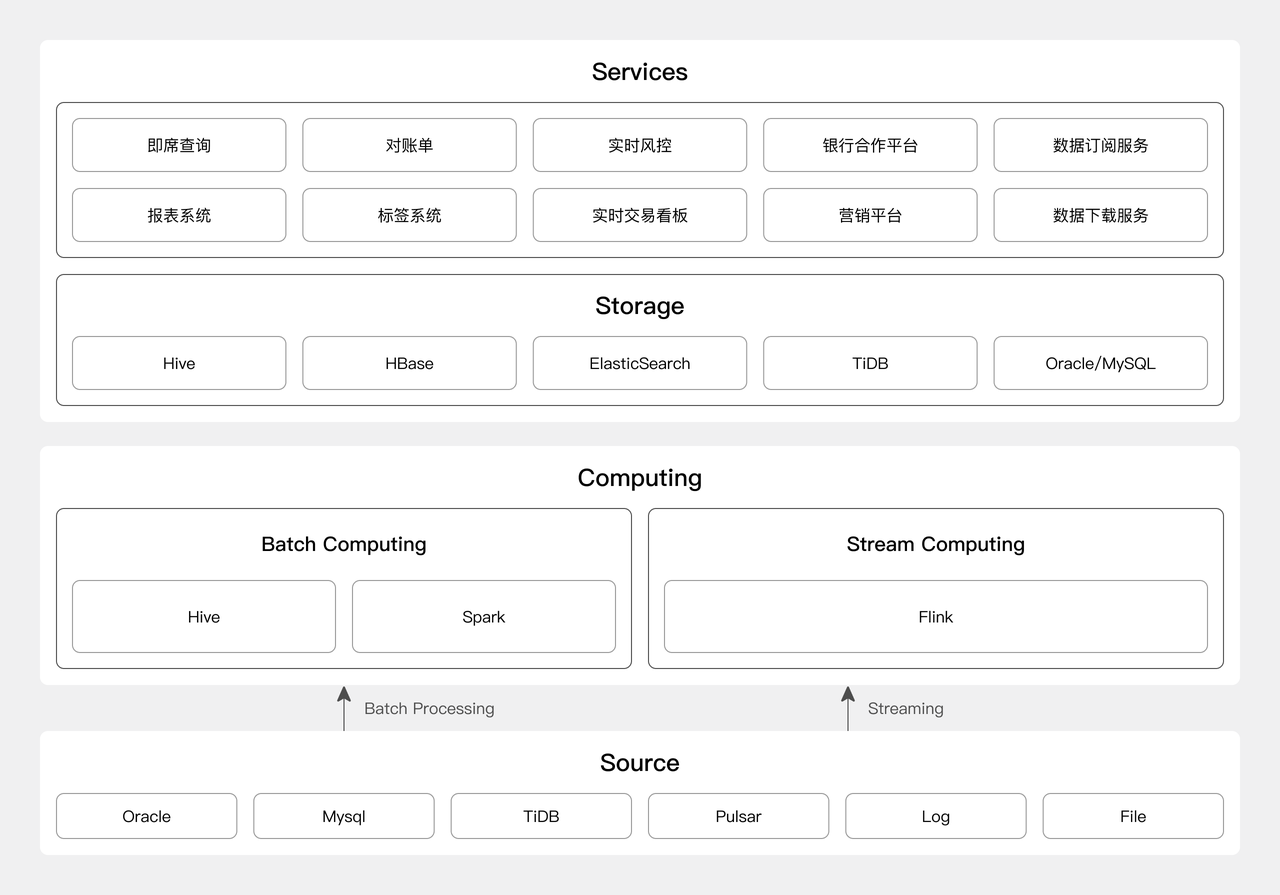Click the HBase storage box

click(x=409, y=363)
